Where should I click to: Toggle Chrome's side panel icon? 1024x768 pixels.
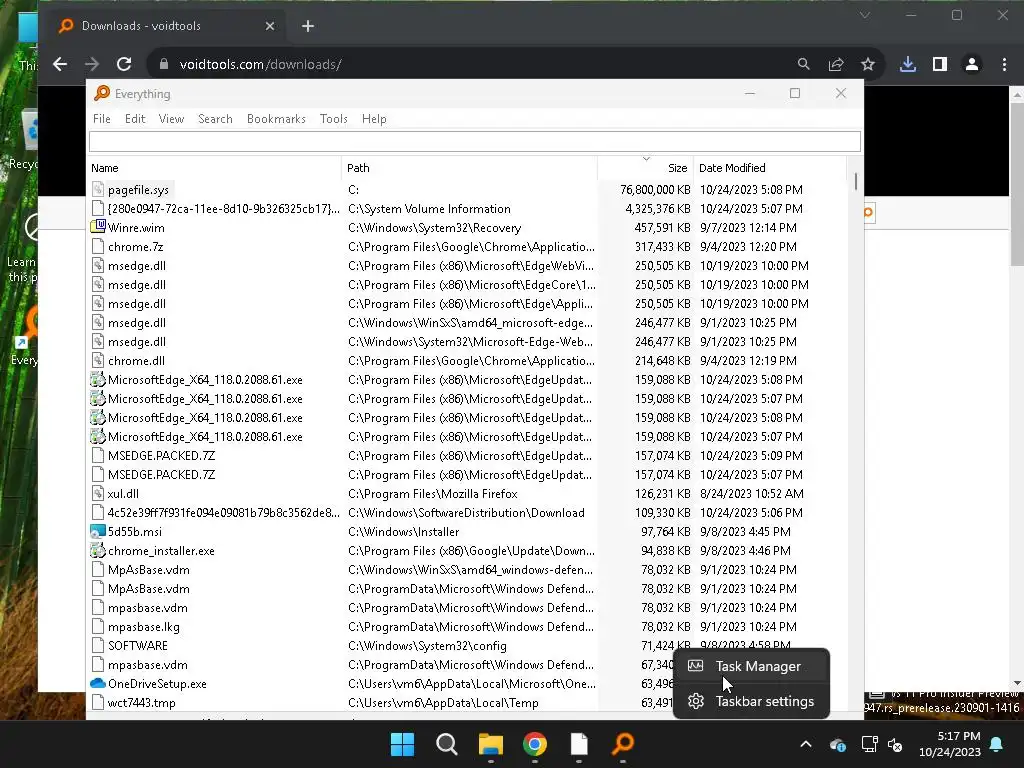click(x=940, y=64)
